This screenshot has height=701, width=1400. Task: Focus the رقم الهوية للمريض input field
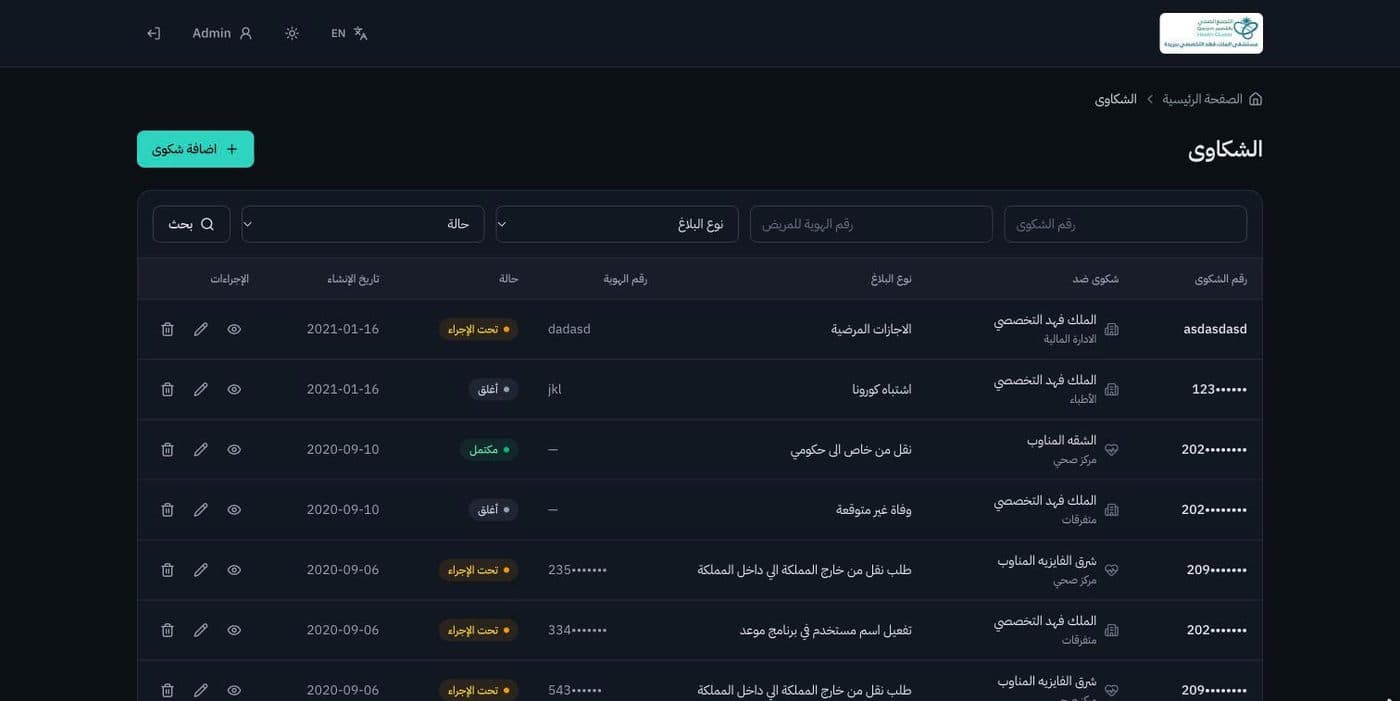tap(871, 224)
